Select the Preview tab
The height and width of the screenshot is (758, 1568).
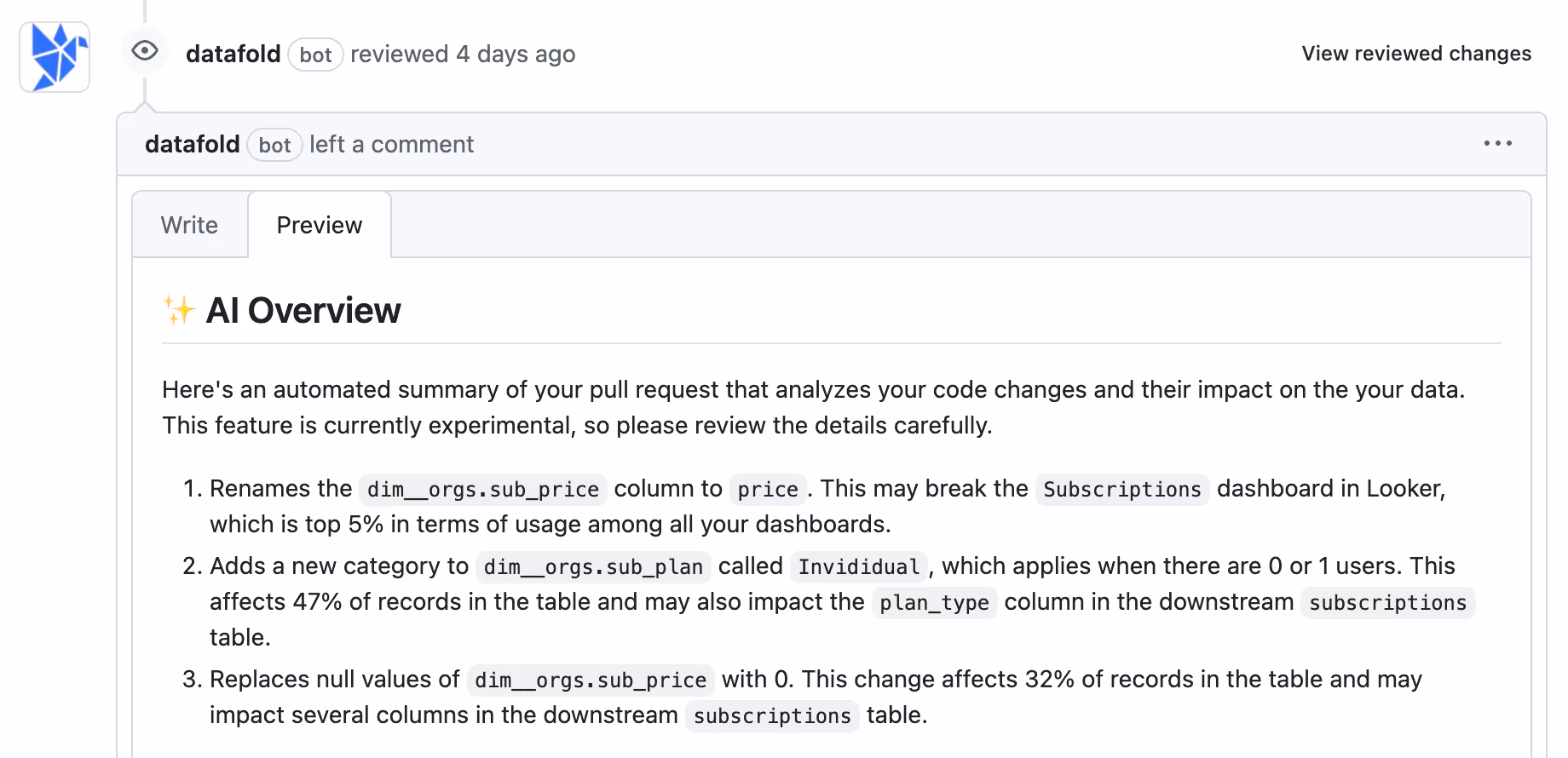pos(320,225)
